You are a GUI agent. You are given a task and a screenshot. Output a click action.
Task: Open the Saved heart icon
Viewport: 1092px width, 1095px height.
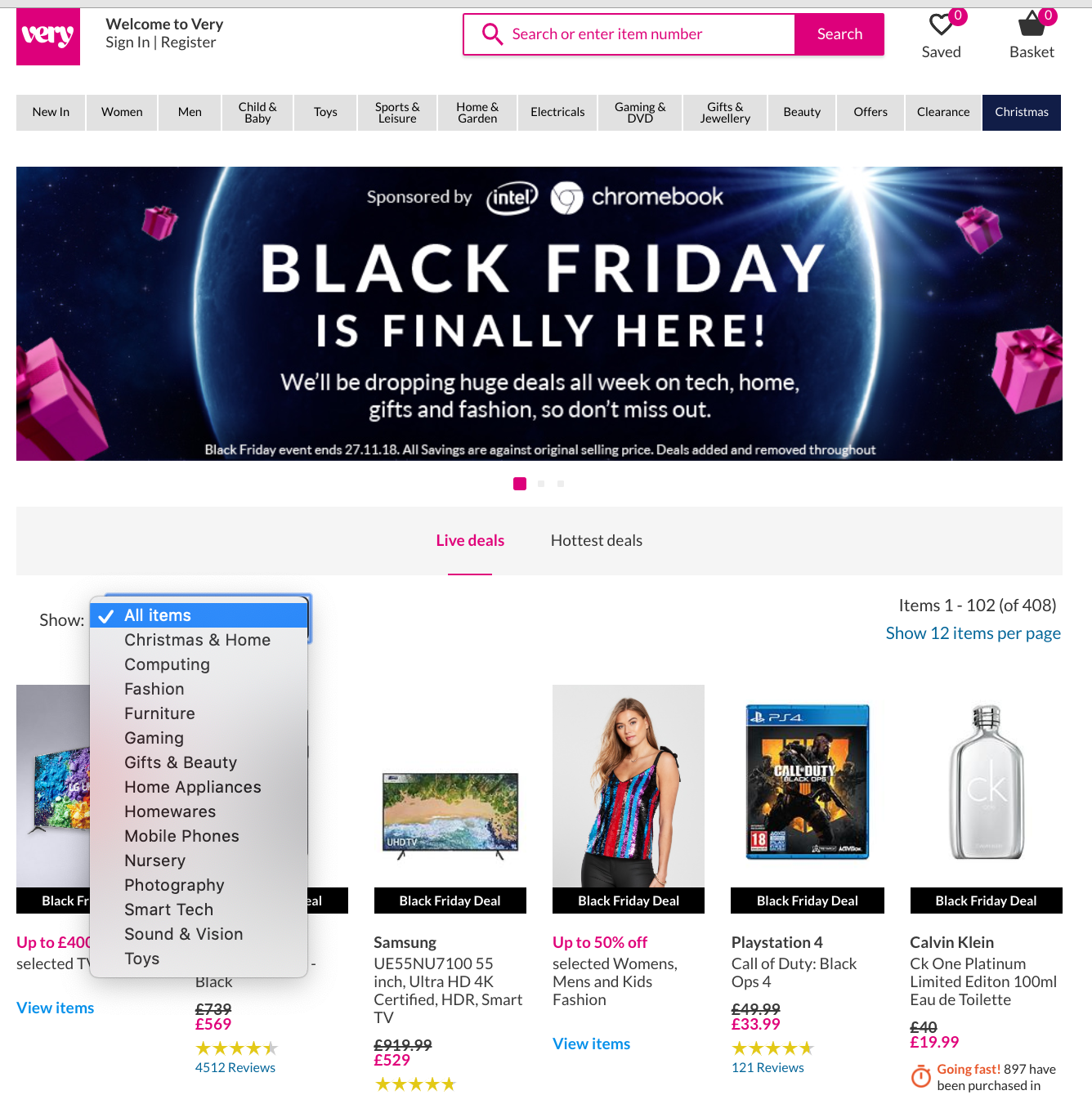tap(942, 25)
